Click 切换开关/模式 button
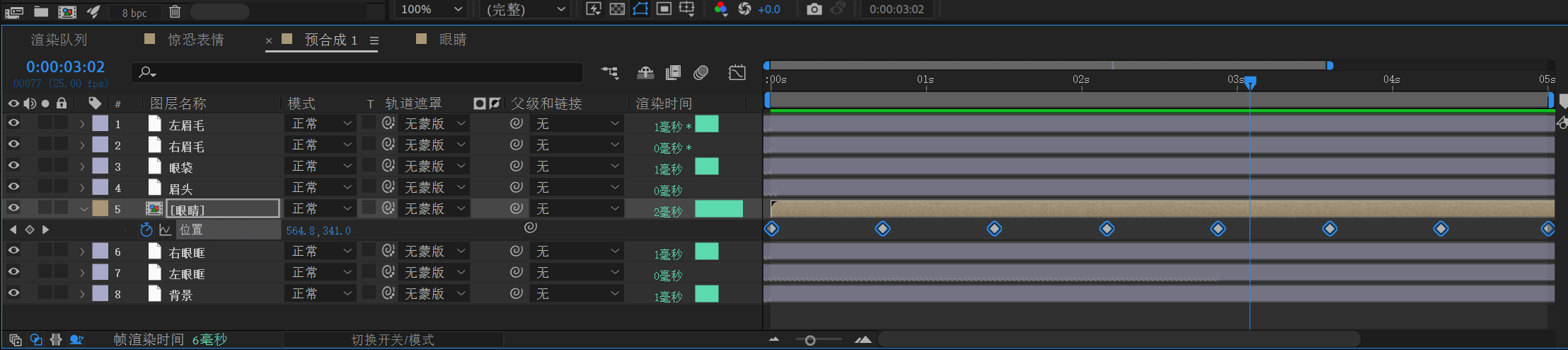 pyautogui.click(x=393, y=340)
